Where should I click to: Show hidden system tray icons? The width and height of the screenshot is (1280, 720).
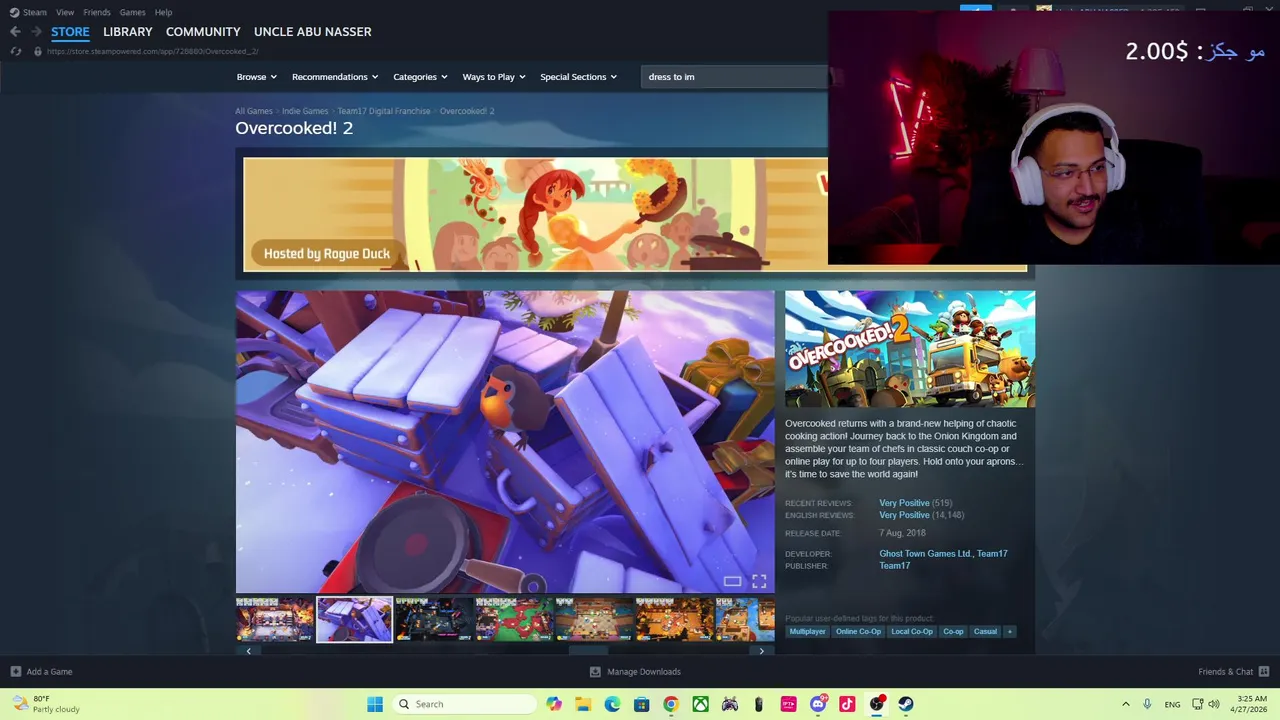1126,704
